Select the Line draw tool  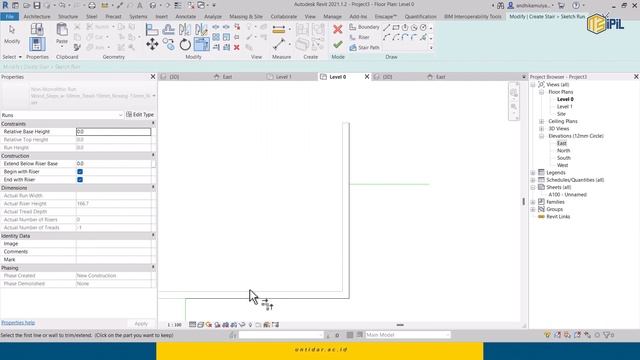click(x=387, y=28)
